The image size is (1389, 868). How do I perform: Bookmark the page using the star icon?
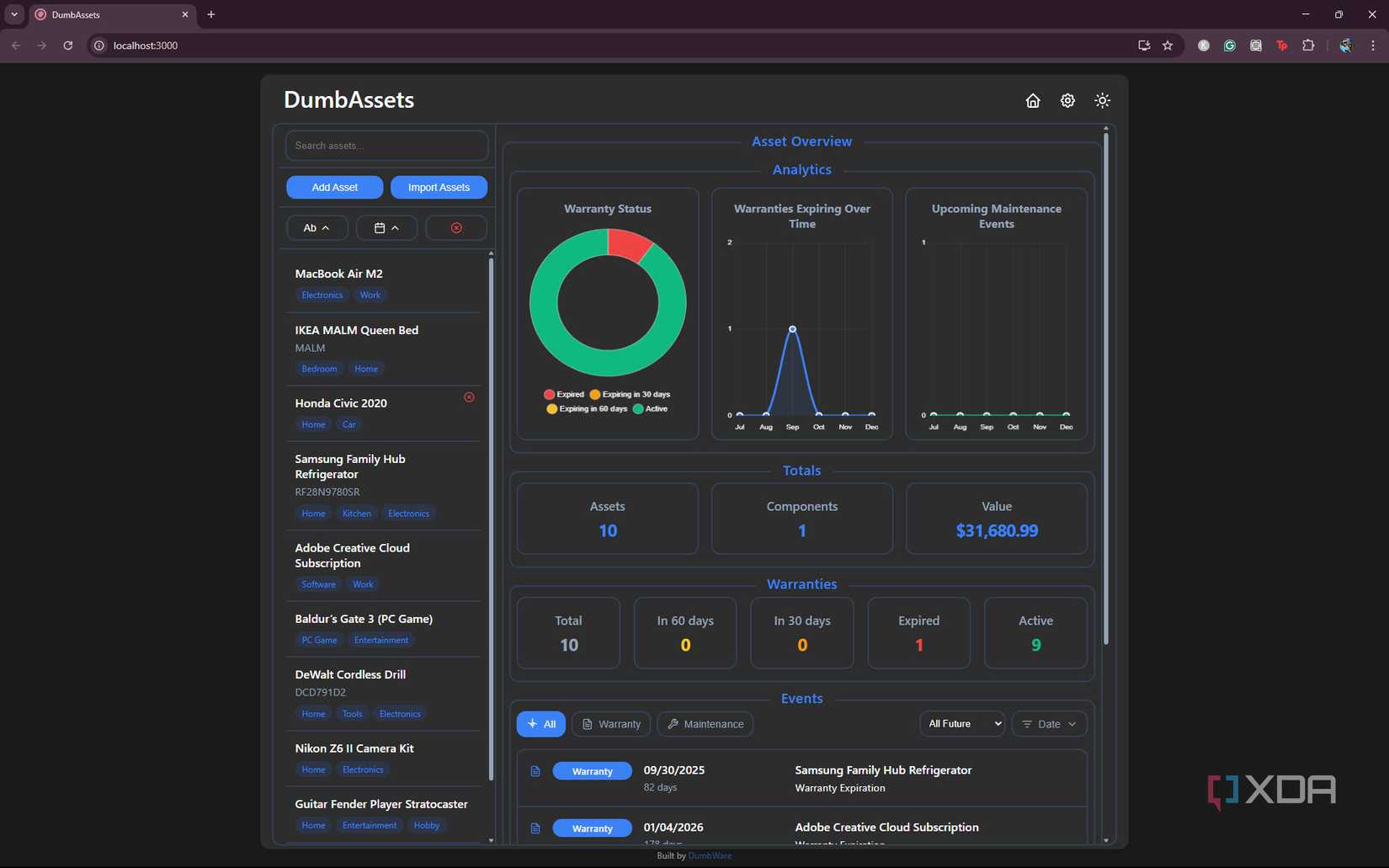click(x=1168, y=45)
